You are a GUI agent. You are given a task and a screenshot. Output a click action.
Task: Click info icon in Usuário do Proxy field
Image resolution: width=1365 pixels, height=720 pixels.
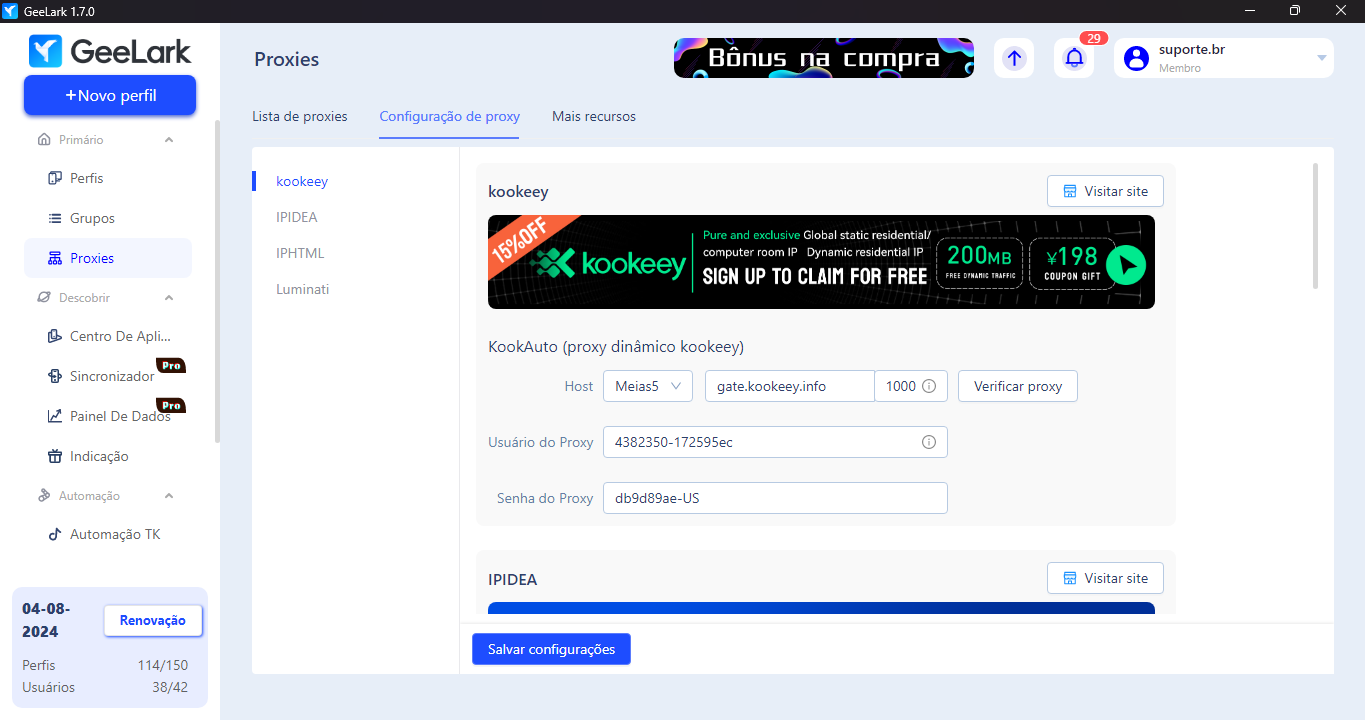[x=928, y=442]
